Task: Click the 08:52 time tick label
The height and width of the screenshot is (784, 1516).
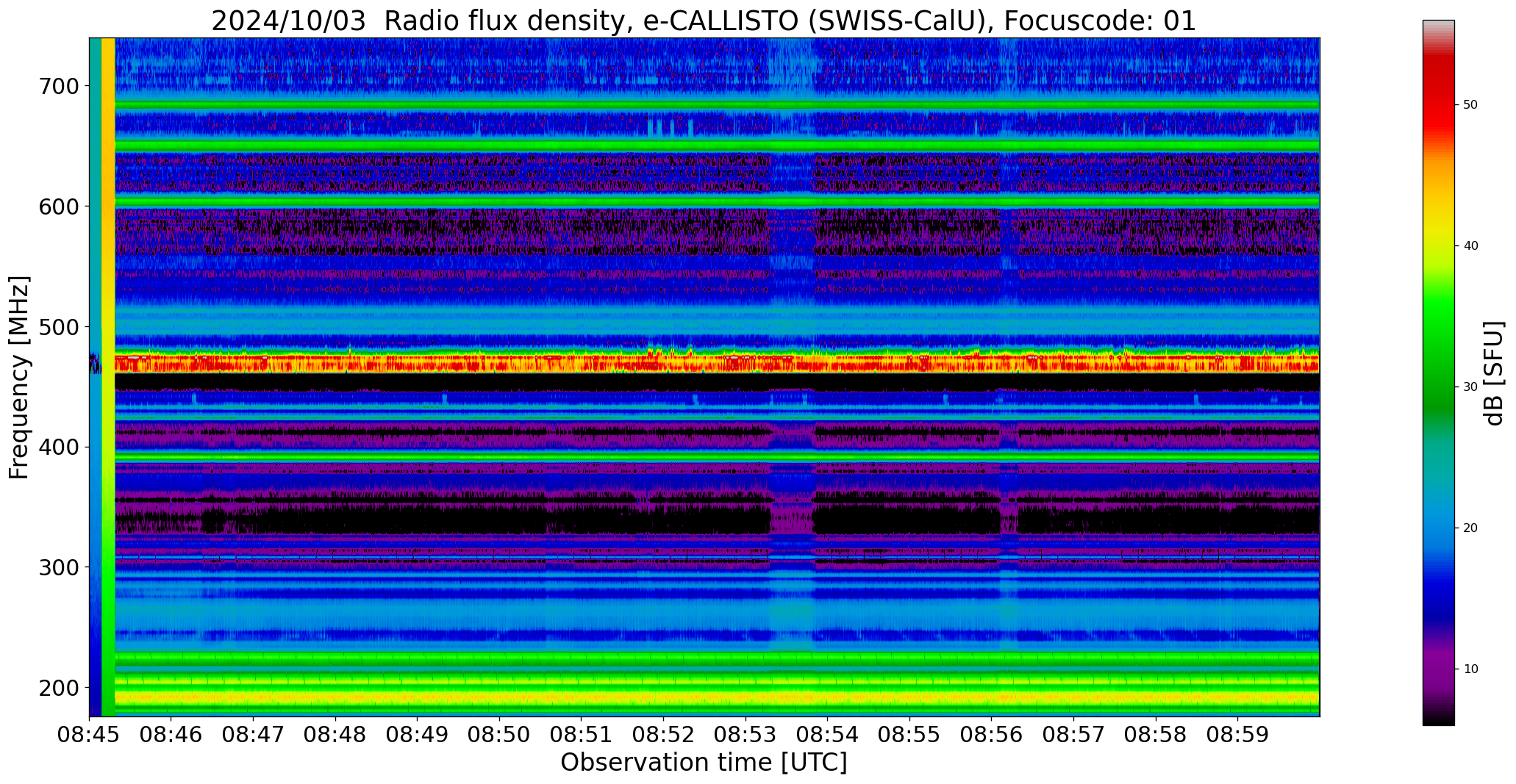Action: tap(664, 735)
